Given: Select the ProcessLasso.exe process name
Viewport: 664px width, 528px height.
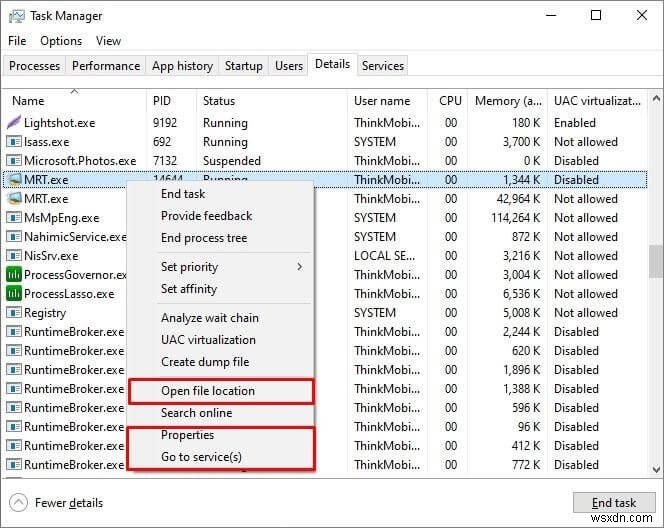Looking at the screenshot, I should point(69,294).
